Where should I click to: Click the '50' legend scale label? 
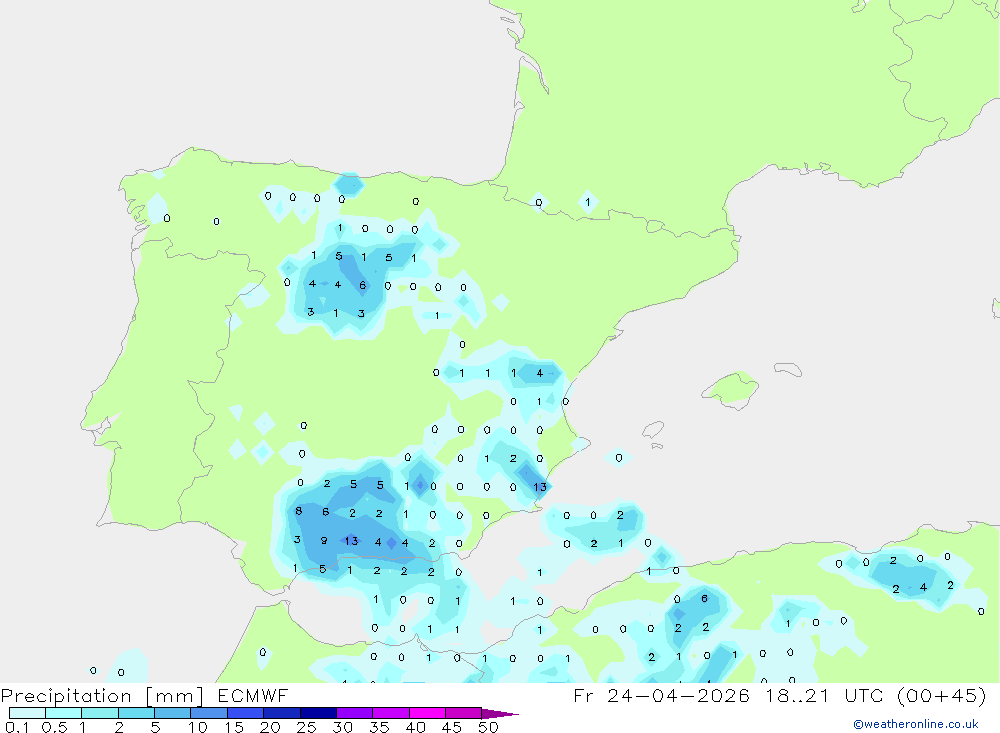488,727
